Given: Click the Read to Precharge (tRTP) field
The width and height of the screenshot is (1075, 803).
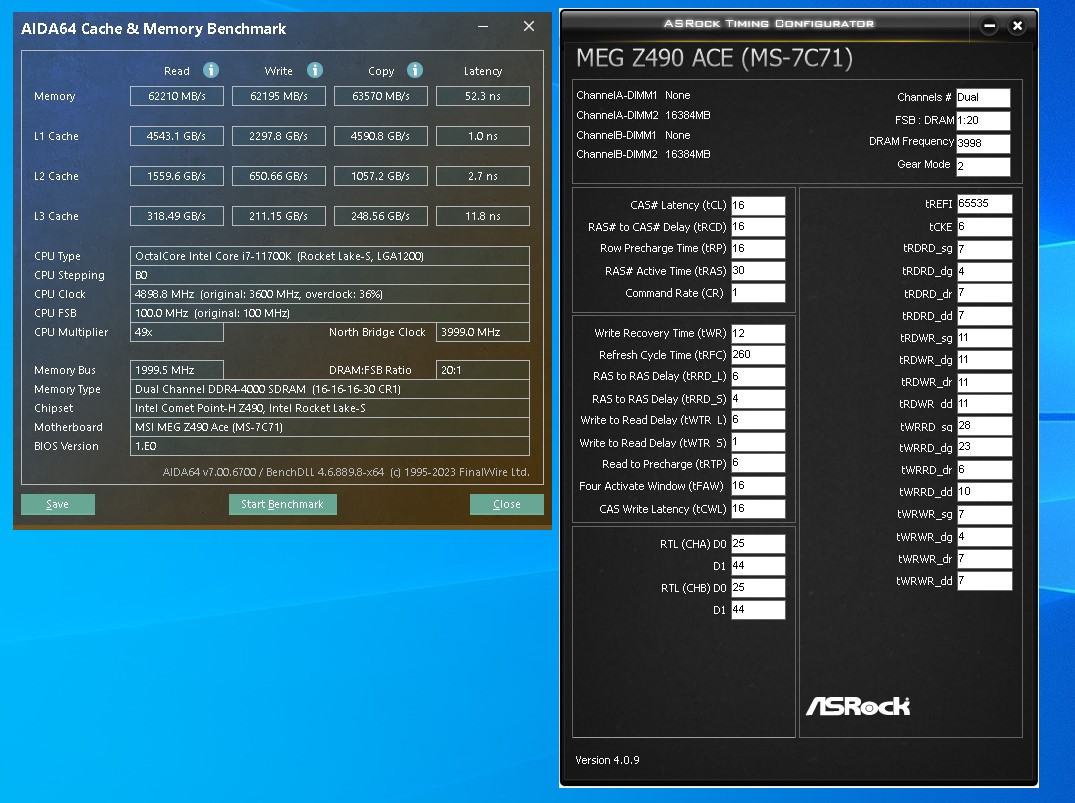Looking at the screenshot, I should pyautogui.click(x=758, y=464).
